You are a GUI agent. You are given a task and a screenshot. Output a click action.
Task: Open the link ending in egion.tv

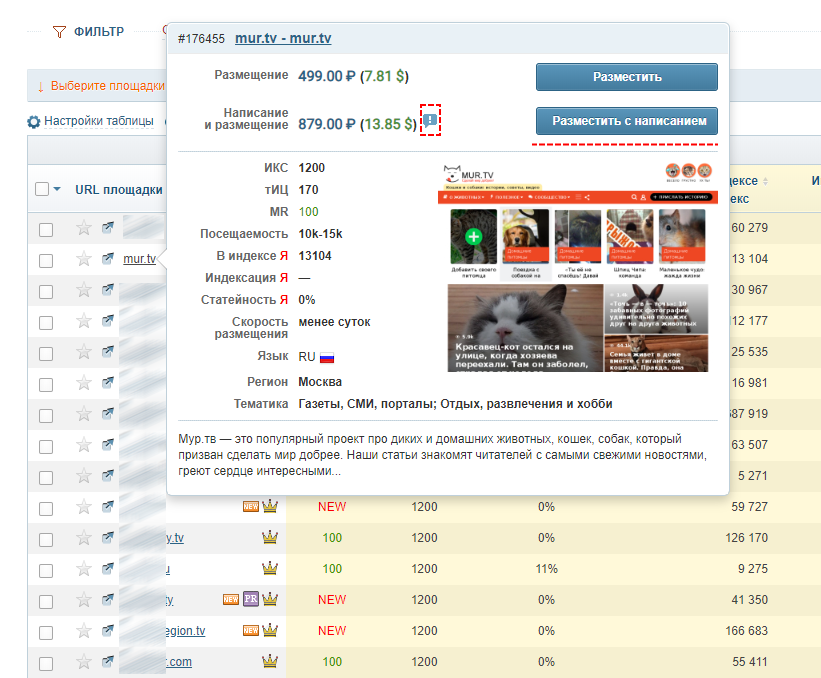185,631
